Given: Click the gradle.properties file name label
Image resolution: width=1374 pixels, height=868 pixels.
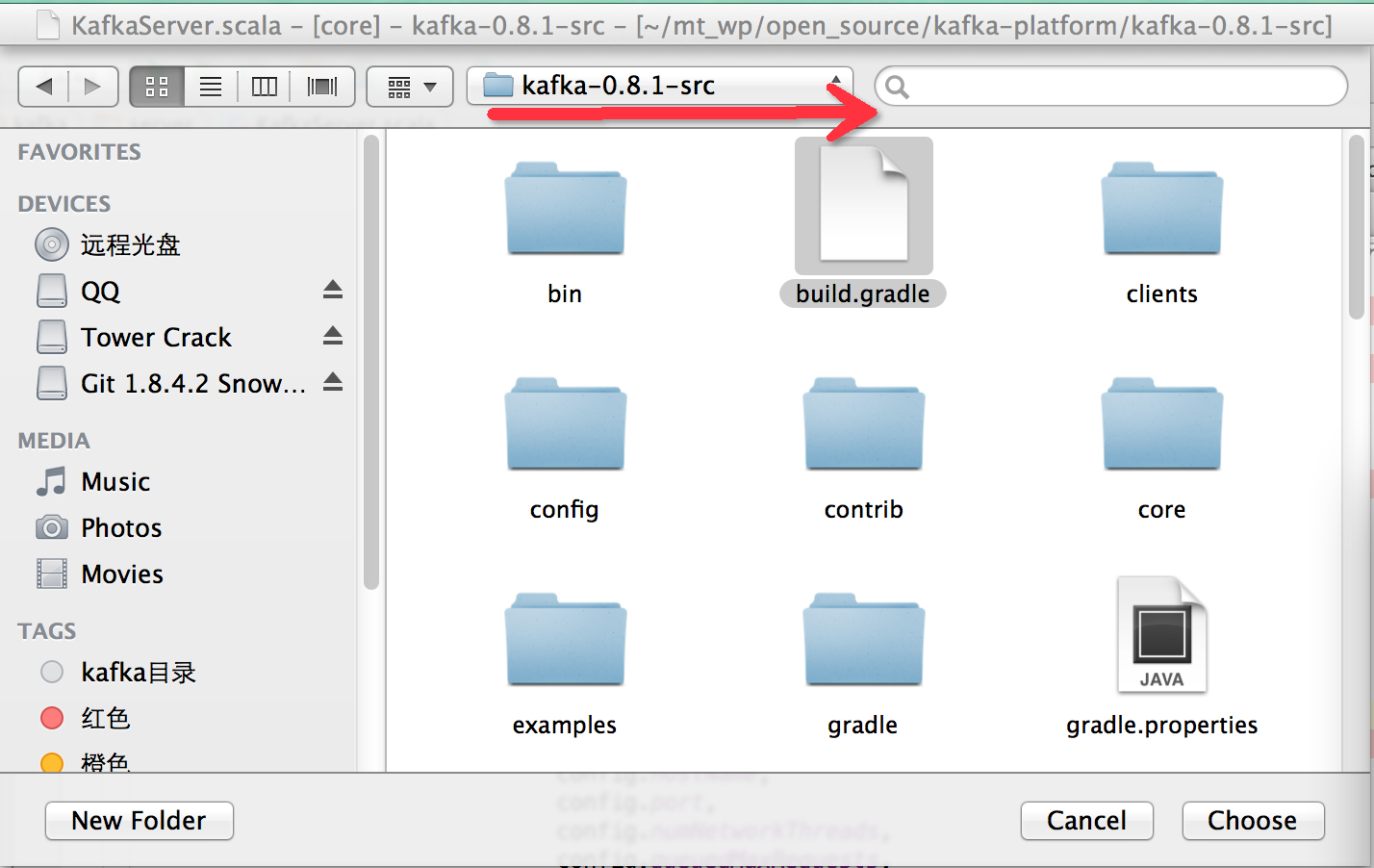Looking at the screenshot, I should [1161, 725].
